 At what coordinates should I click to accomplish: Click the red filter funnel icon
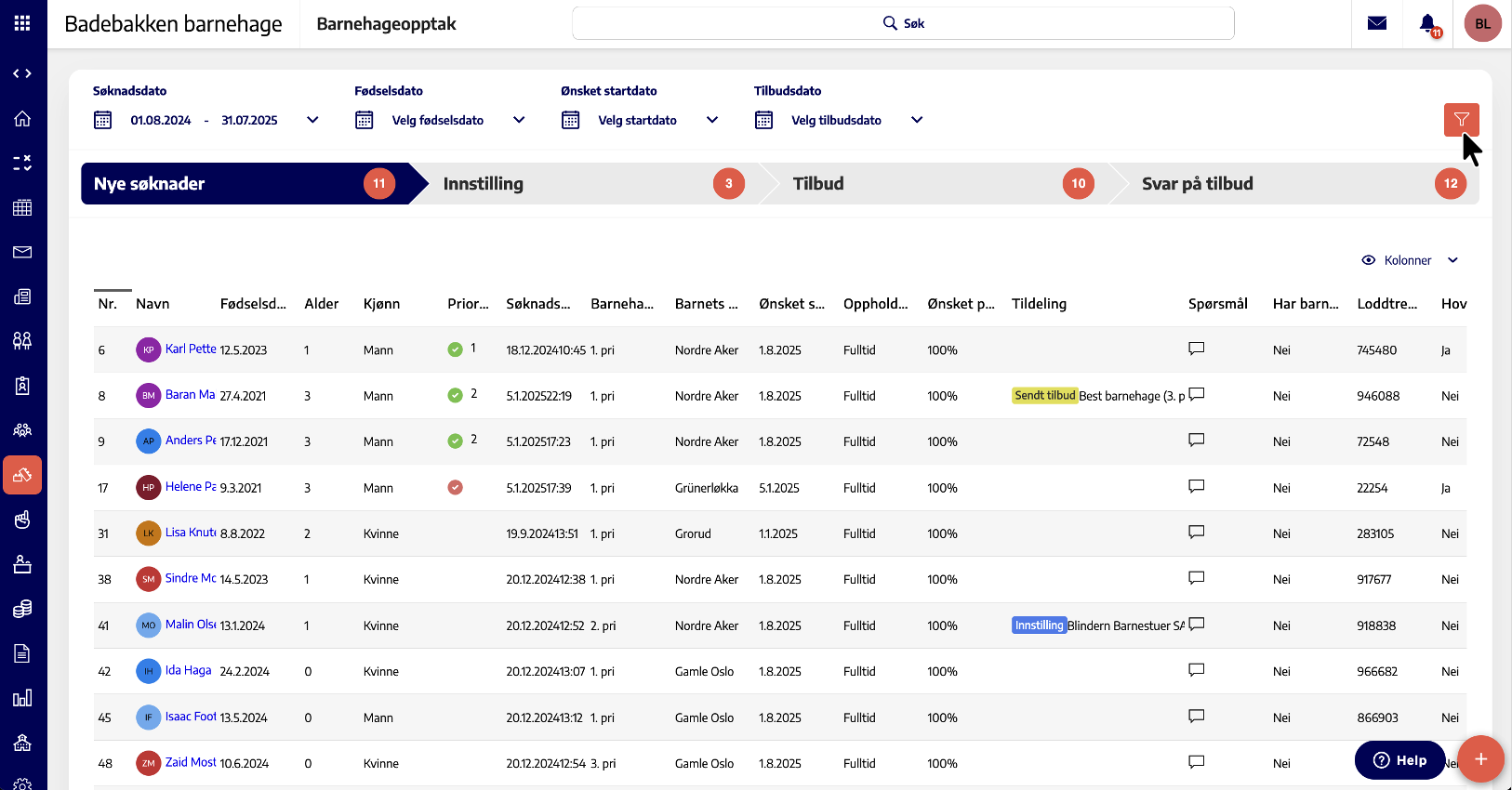(x=1461, y=120)
